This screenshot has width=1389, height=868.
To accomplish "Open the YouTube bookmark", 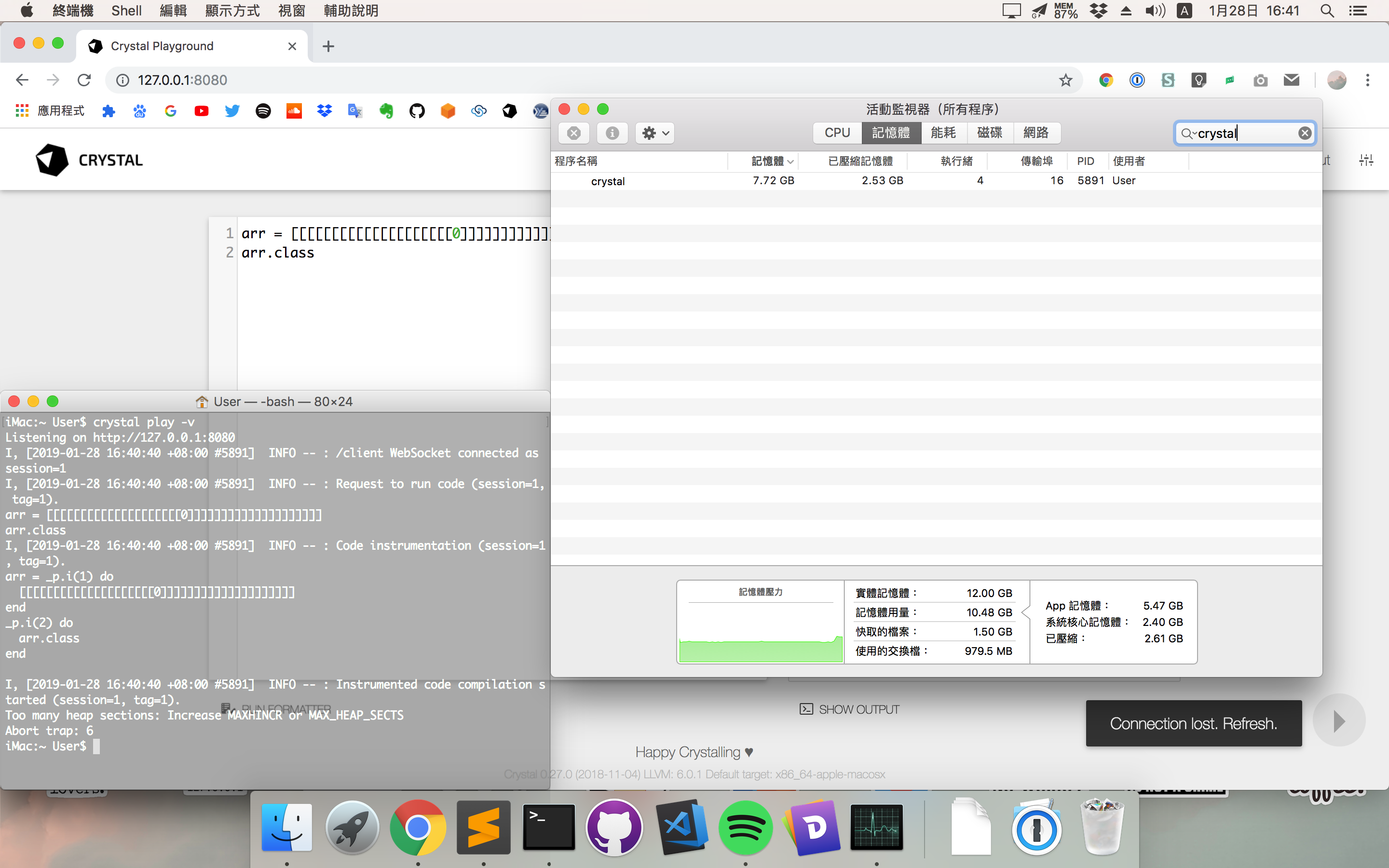I will click(x=202, y=111).
